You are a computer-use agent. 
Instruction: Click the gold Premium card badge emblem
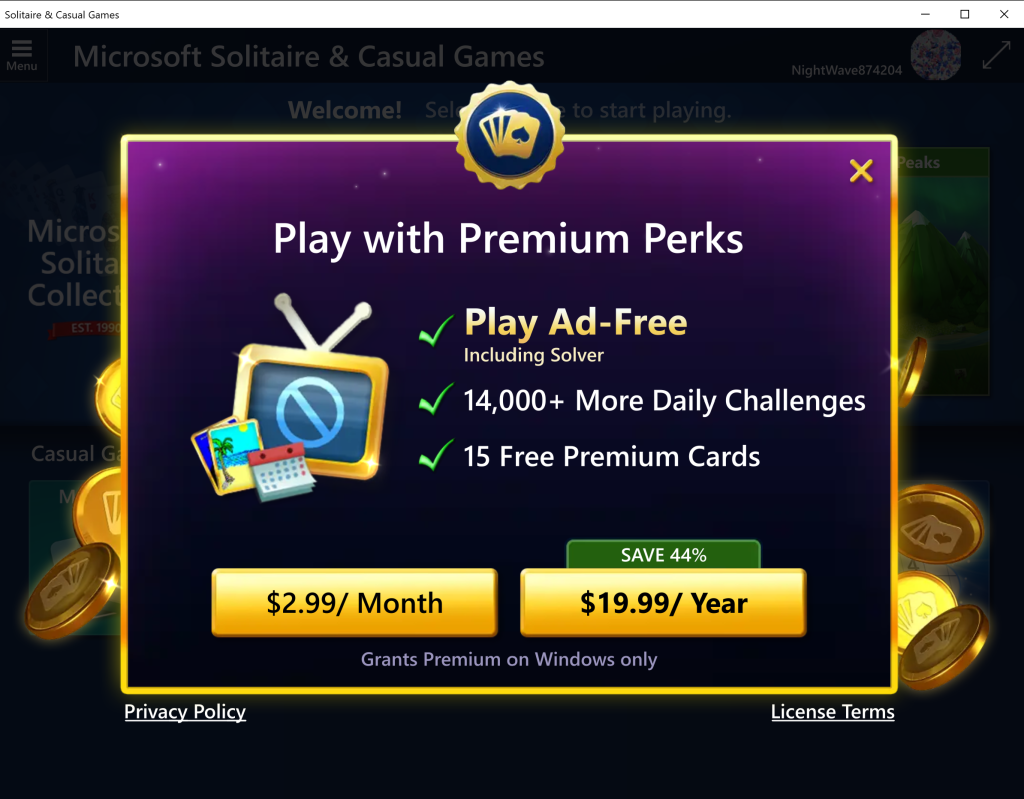tap(510, 135)
